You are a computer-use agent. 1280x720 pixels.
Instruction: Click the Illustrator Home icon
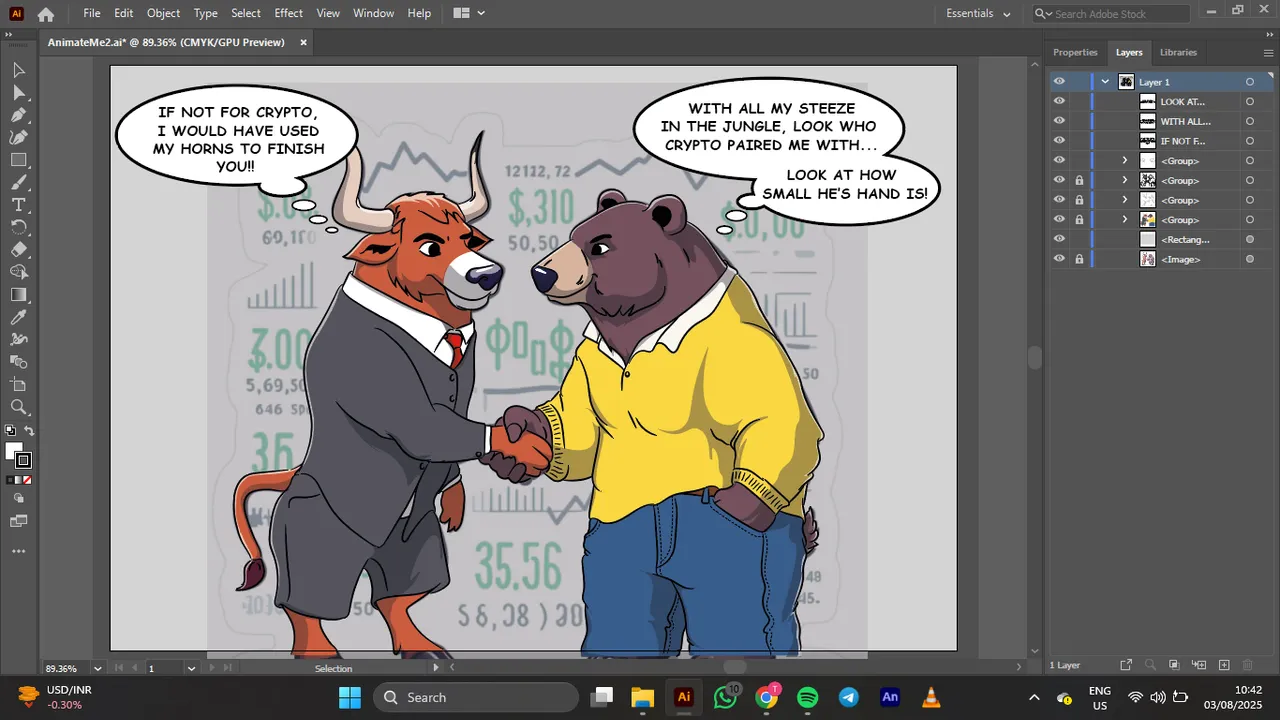click(x=45, y=14)
